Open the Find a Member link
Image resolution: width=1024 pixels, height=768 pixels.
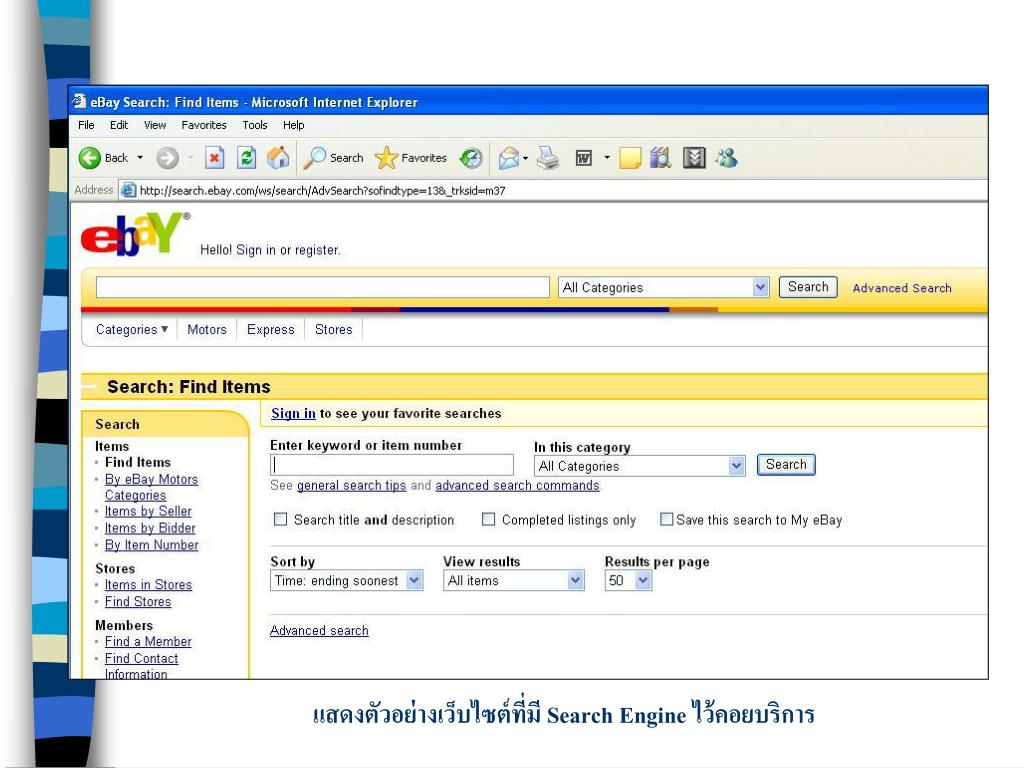tap(148, 641)
